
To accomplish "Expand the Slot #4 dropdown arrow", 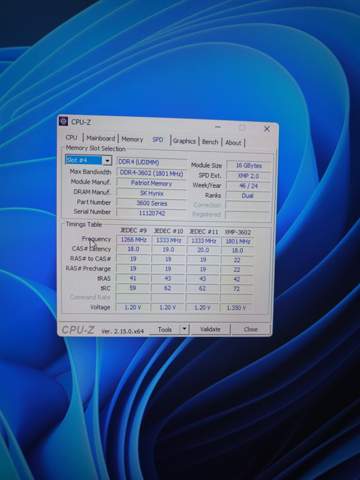I will 107,161.
